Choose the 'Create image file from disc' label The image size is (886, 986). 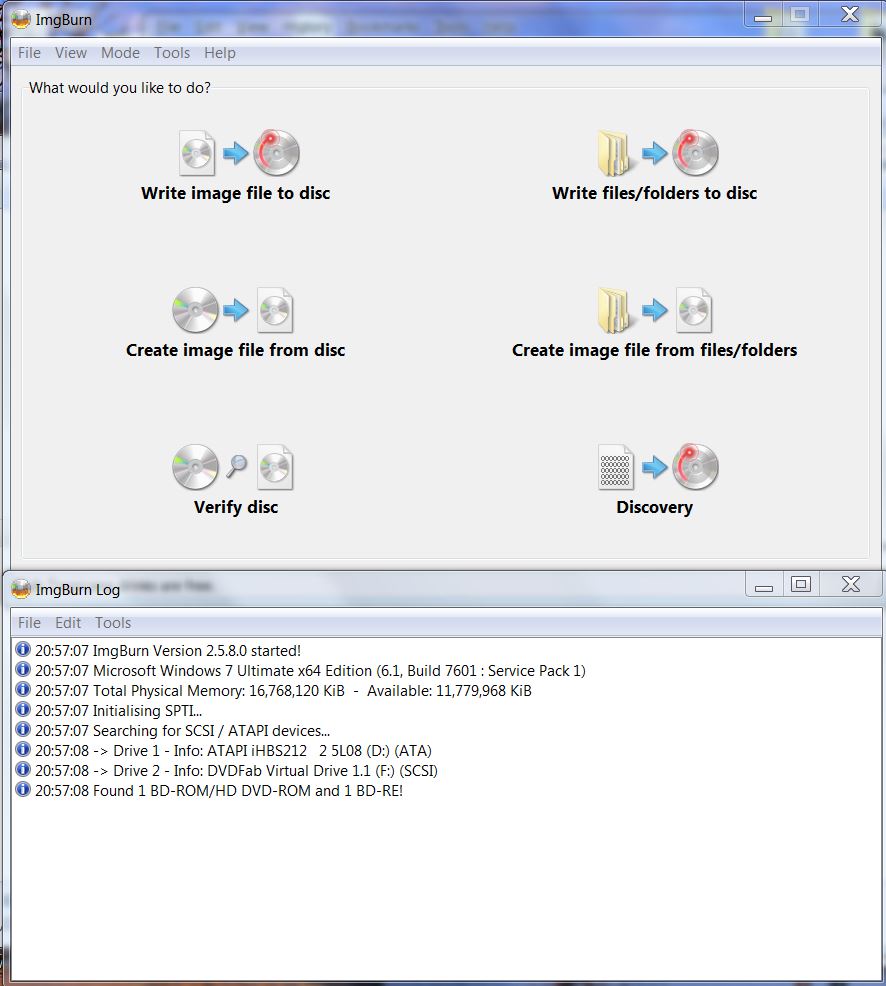(235, 350)
